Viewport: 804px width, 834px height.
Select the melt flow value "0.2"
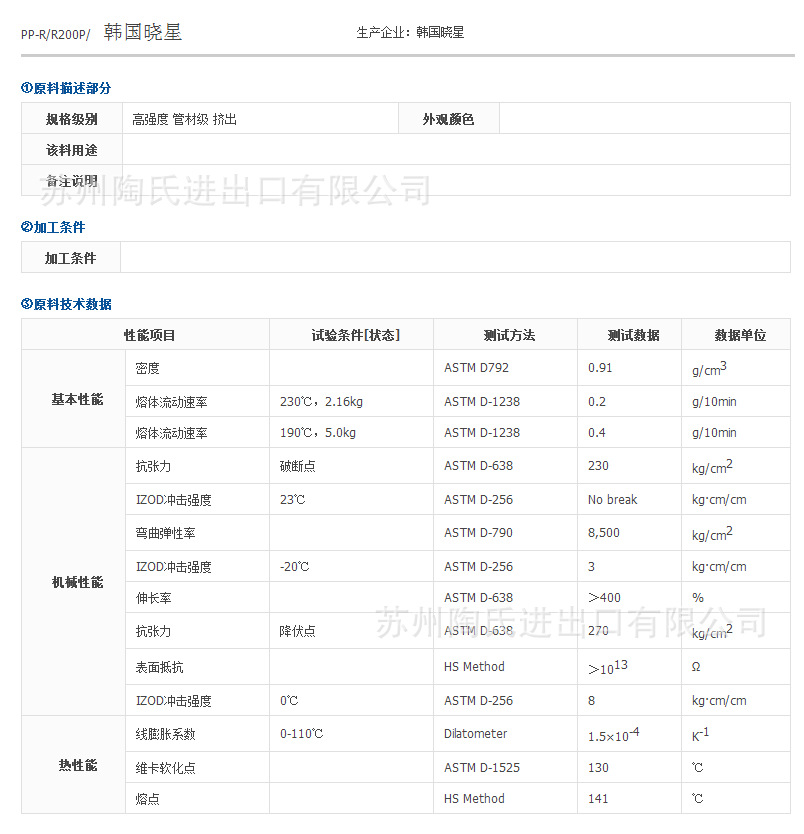click(597, 402)
